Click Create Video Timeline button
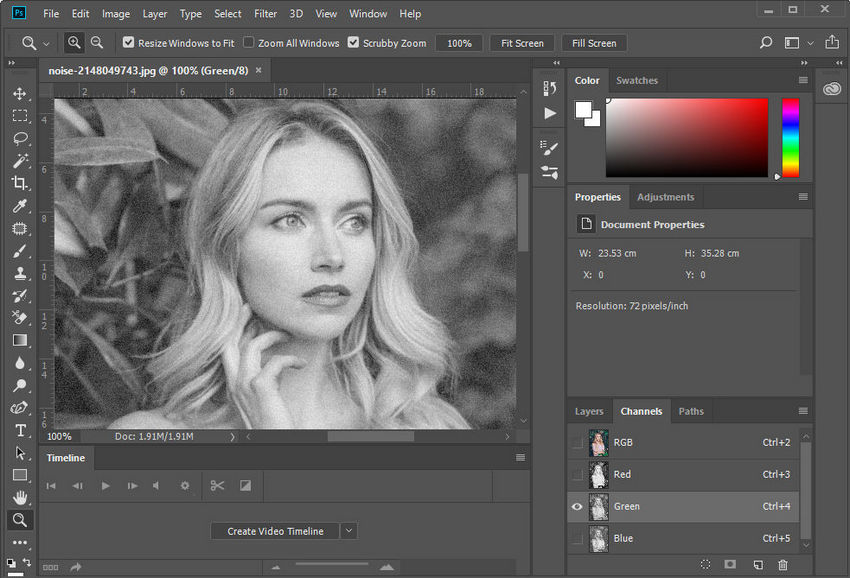850x578 pixels. (x=275, y=531)
